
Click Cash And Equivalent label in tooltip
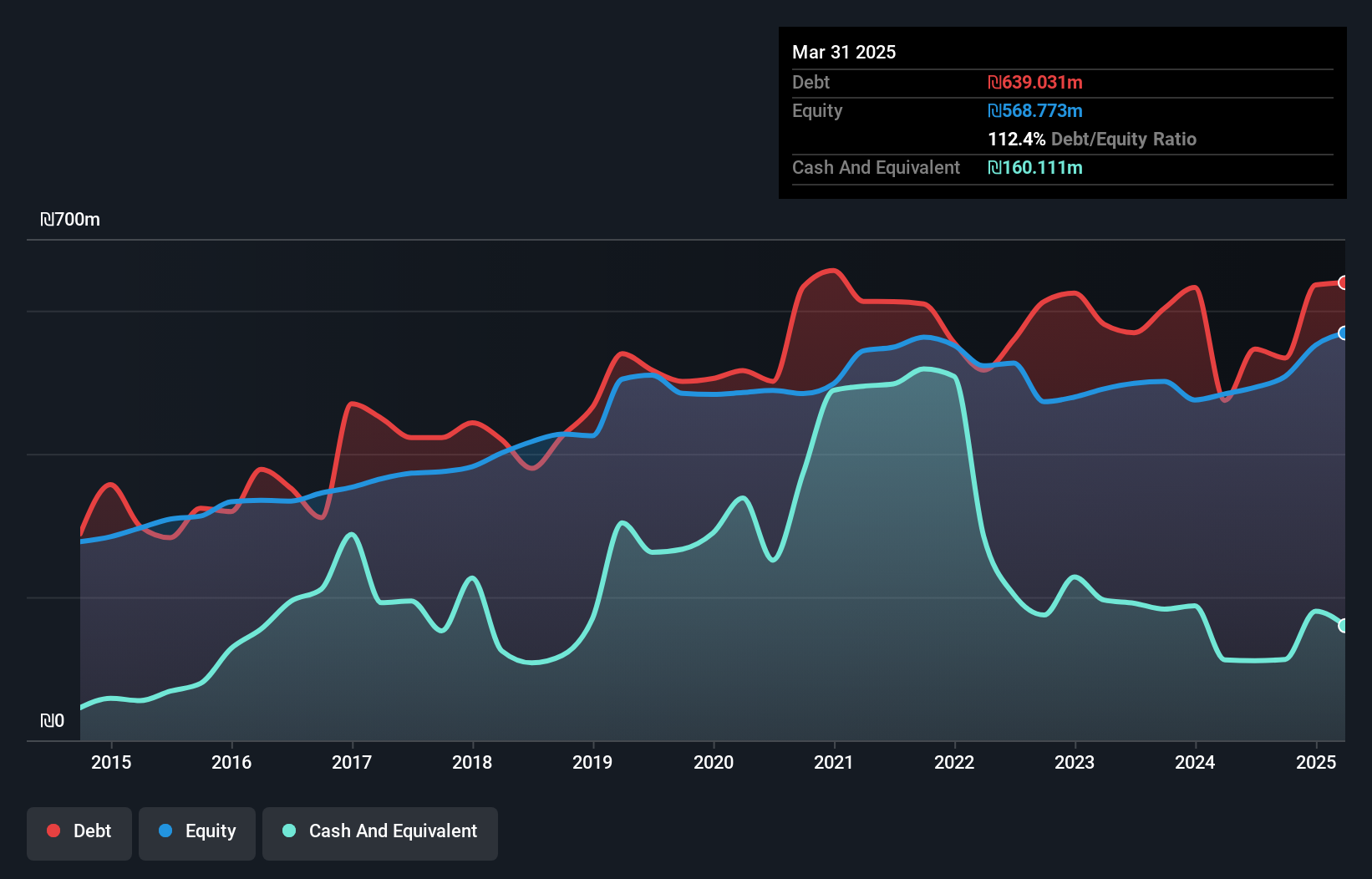click(876, 168)
